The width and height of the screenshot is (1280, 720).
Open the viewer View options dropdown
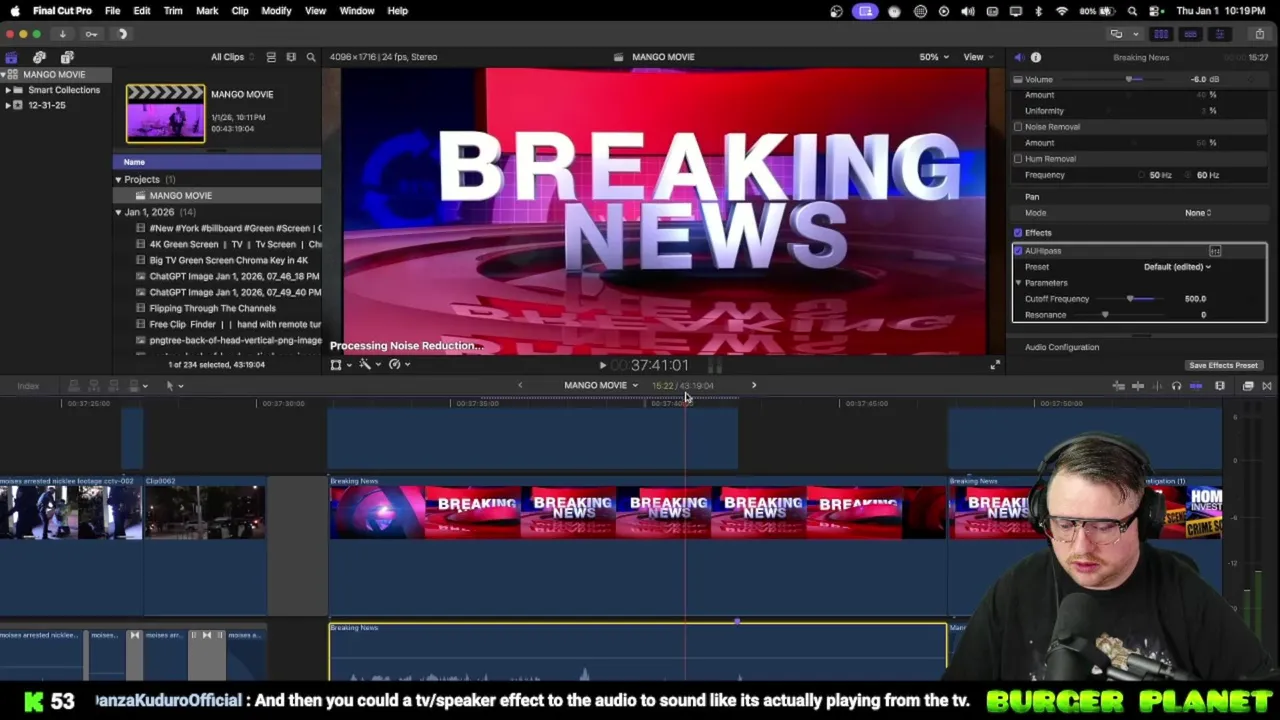pos(977,57)
